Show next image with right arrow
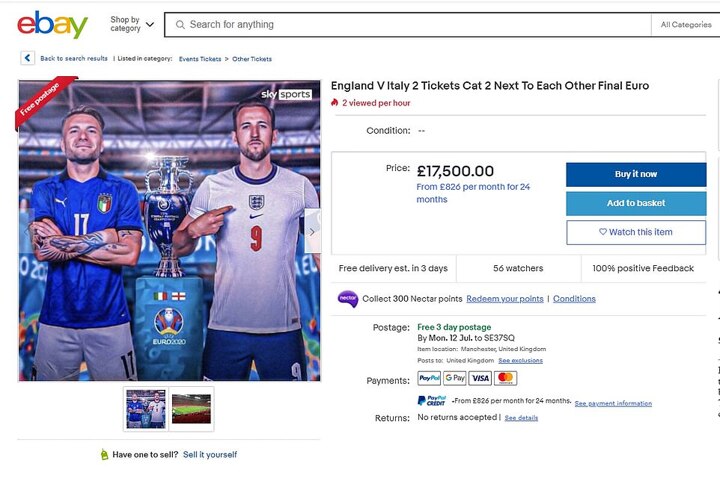Screen dimensions: 720x484 312,231
